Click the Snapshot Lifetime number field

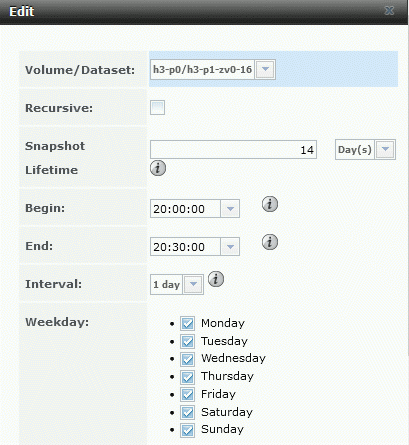pyautogui.click(x=233, y=150)
